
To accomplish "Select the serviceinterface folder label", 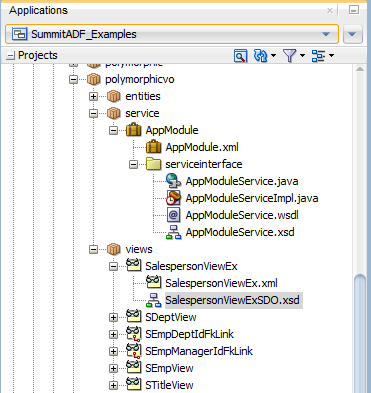I will click(204, 164).
